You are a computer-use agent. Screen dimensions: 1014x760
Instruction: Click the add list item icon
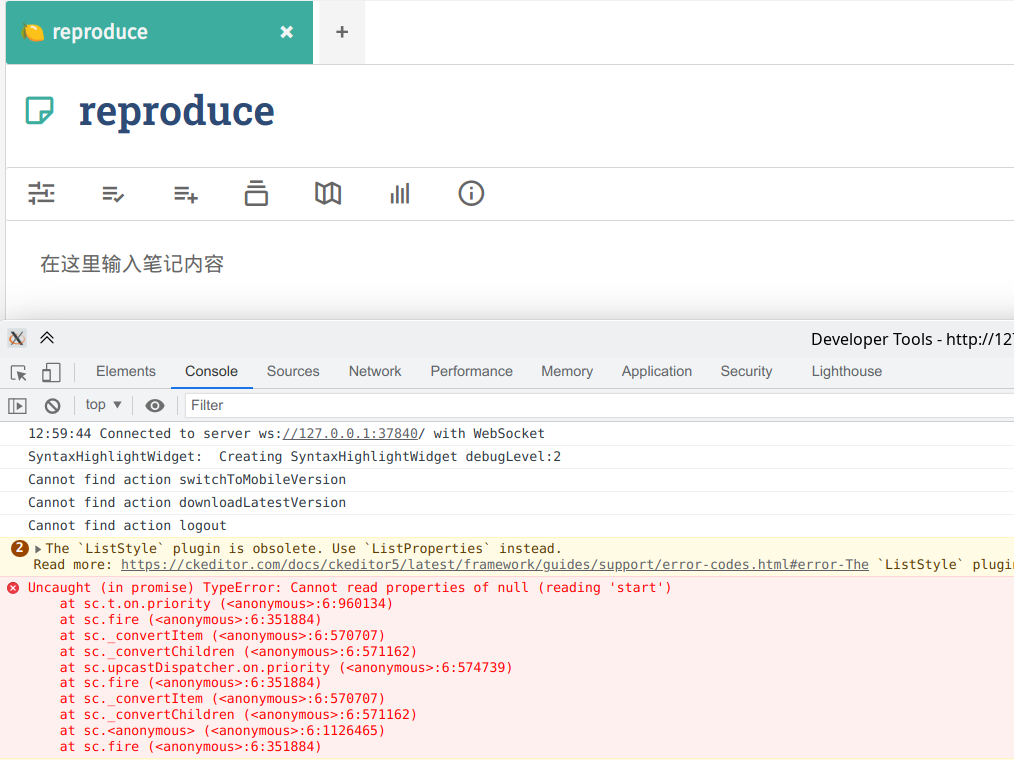tap(185, 193)
